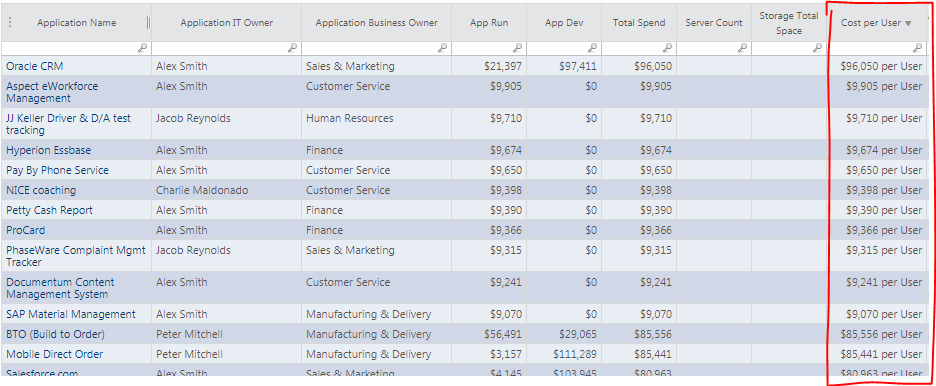Click the search icon in Application Name filter
This screenshot has height=386, width=936.
tap(142, 48)
